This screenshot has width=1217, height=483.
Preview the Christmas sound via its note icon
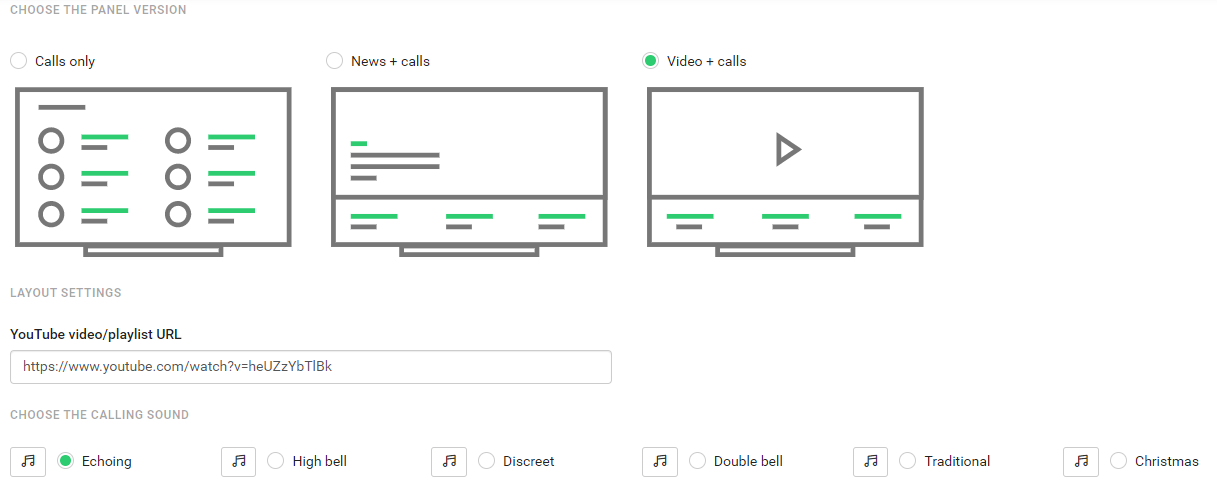(1081, 461)
